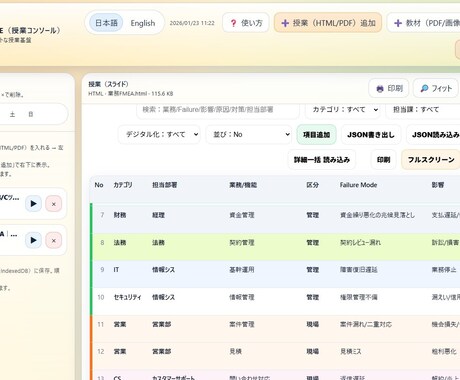Click the 担当部署 column header

(x=165, y=185)
